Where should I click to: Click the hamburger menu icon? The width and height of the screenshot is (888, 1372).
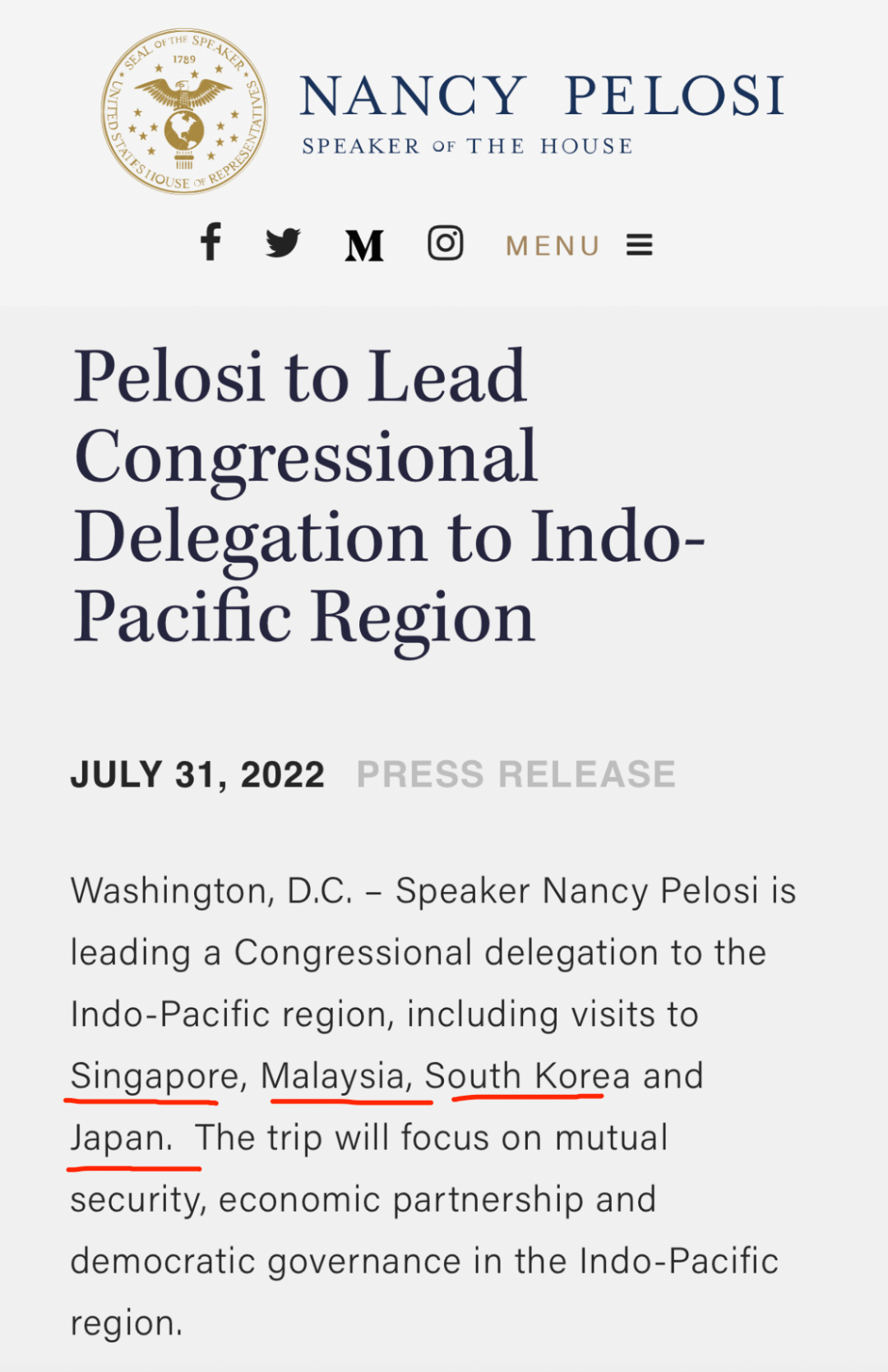(x=639, y=245)
